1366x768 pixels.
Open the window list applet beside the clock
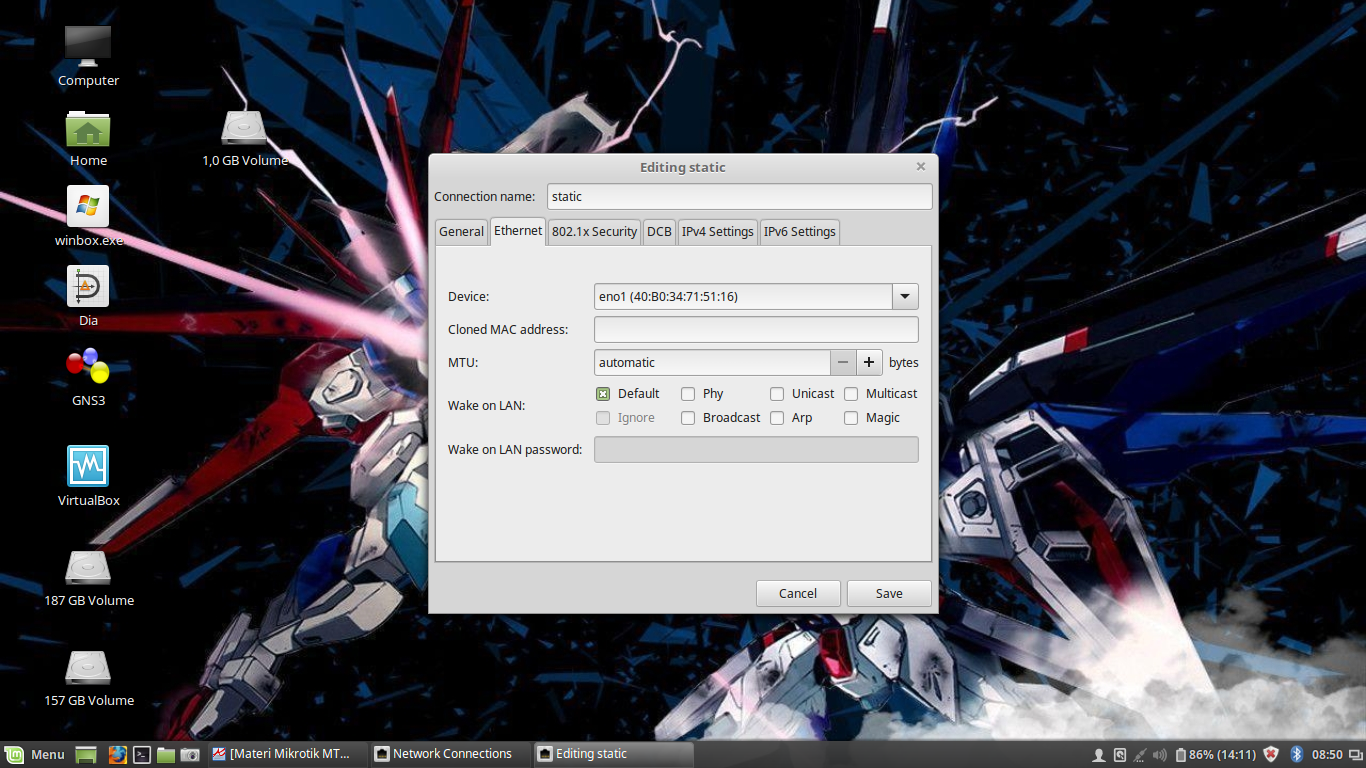click(x=1355, y=754)
